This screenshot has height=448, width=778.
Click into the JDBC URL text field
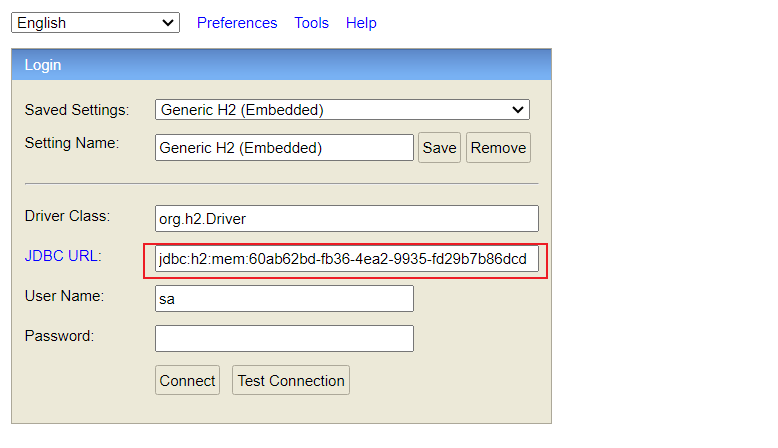click(346, 260)
